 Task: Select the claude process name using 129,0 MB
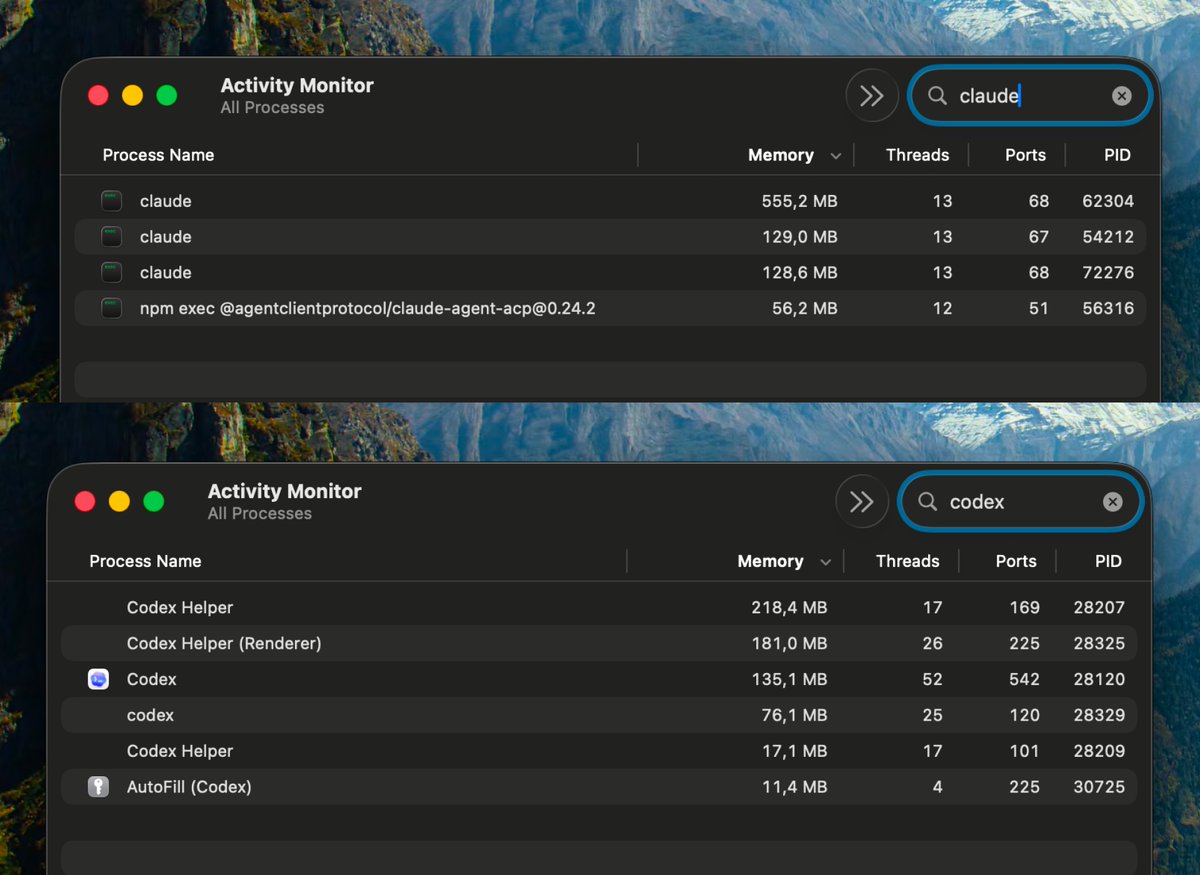coord(165,237)
